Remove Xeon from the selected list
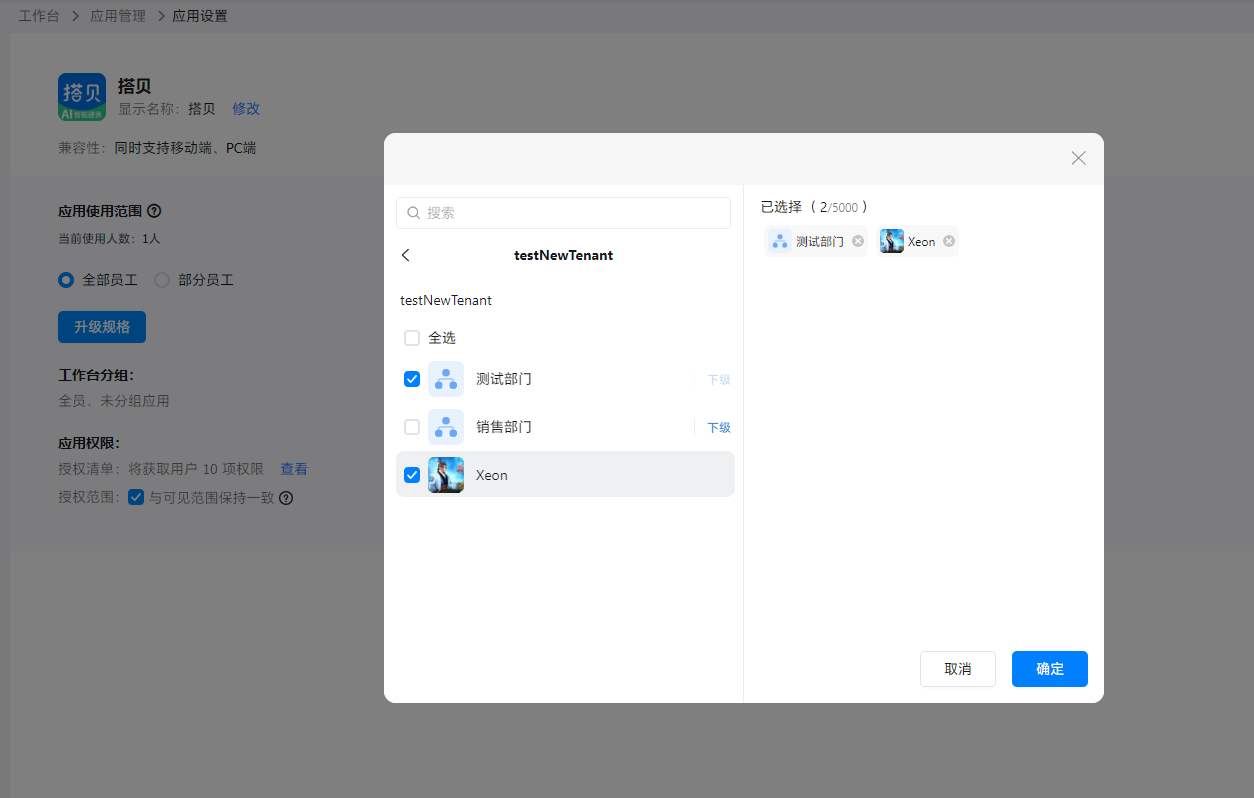This screenshot has height=798, width=1254. coord(949,241)
